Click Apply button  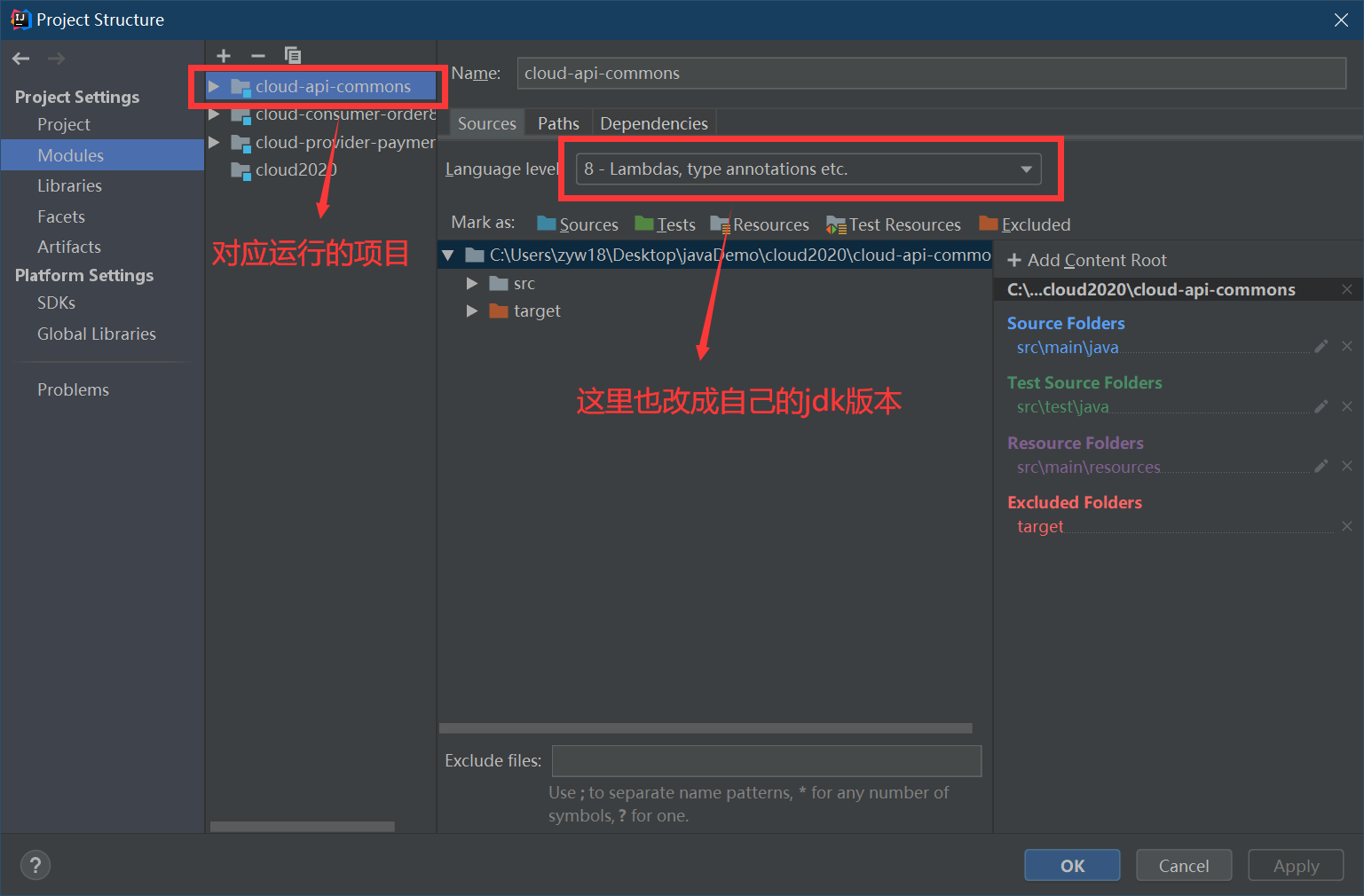(1296, 865)
